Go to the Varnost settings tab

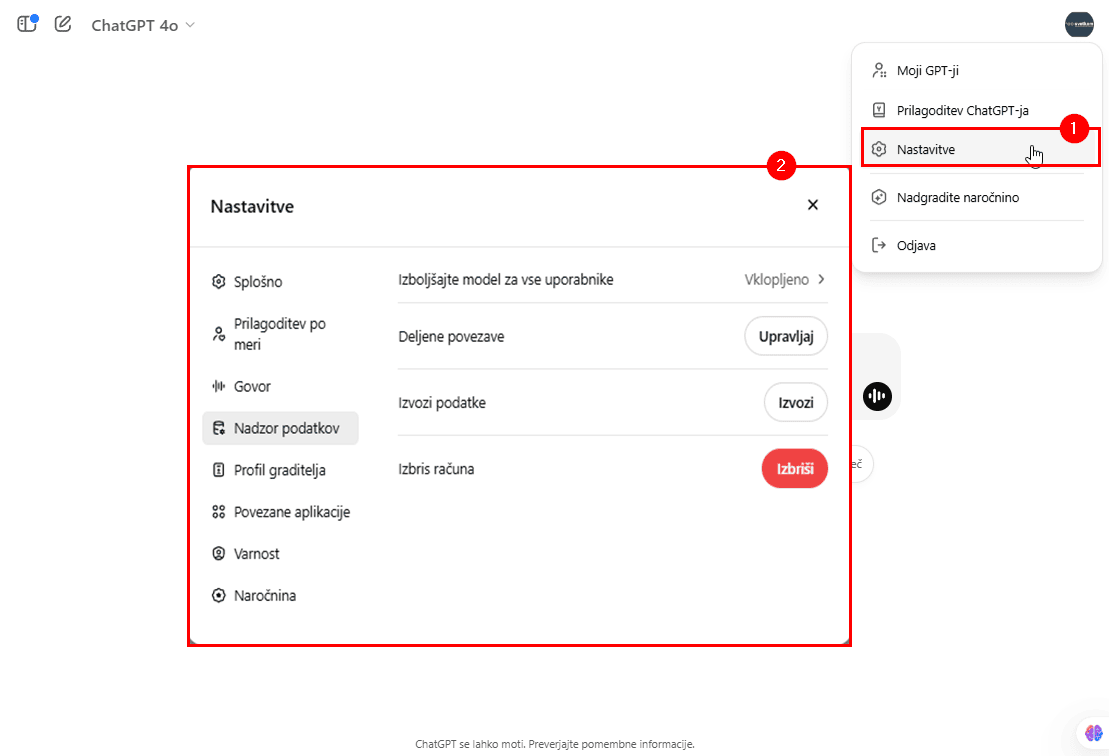click(256, 553)
